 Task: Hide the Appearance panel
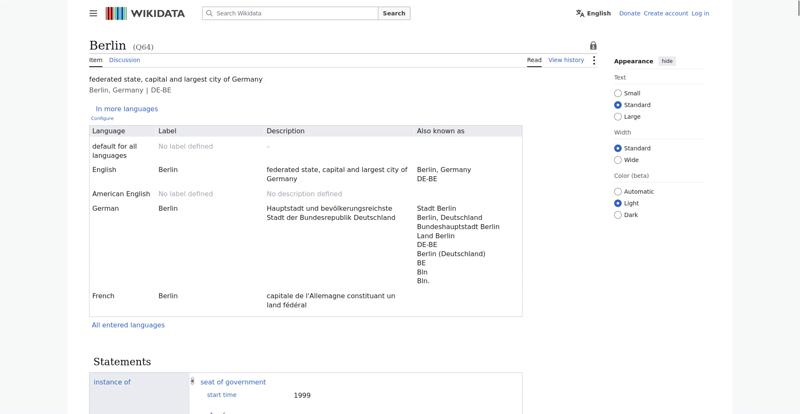667,61
